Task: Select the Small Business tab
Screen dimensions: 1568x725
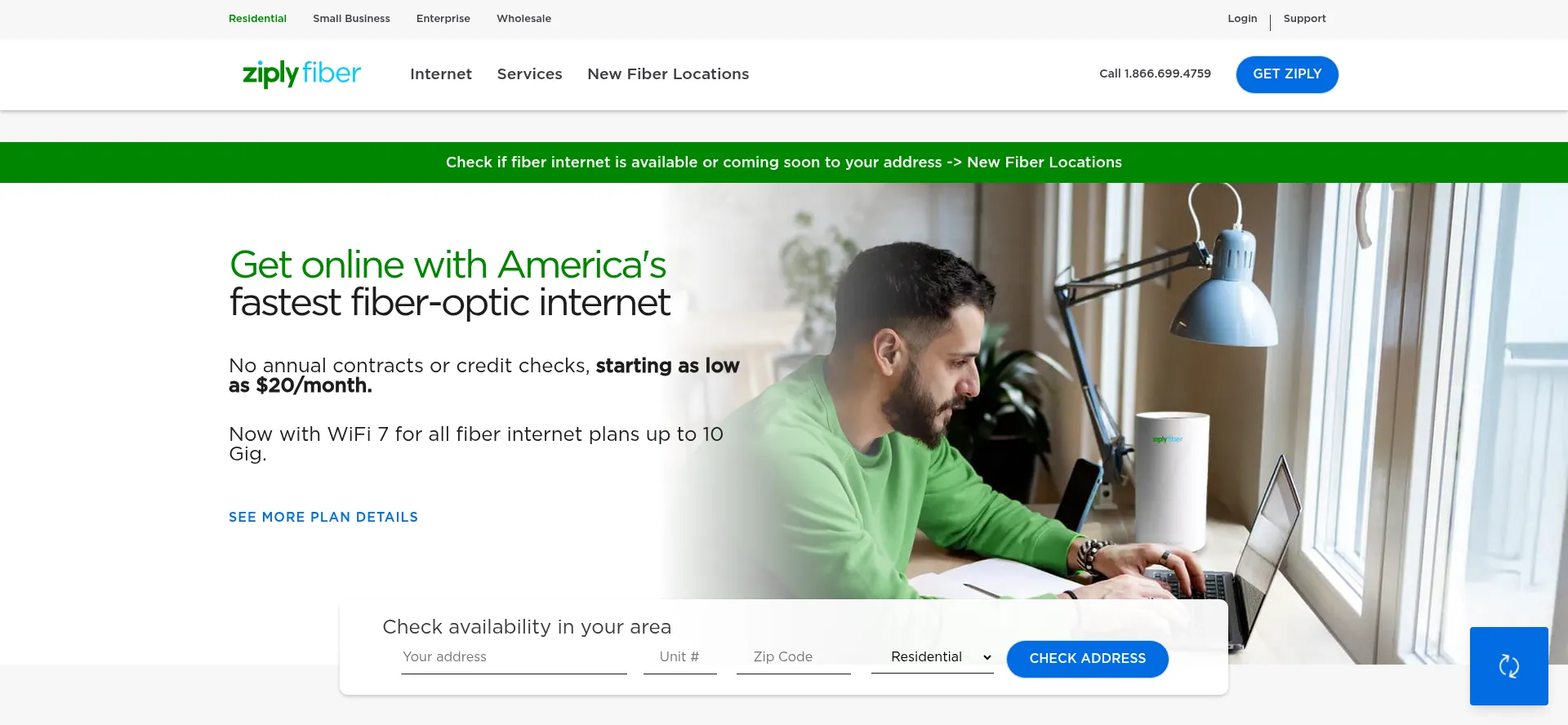Action: click(x=351, y=19)
